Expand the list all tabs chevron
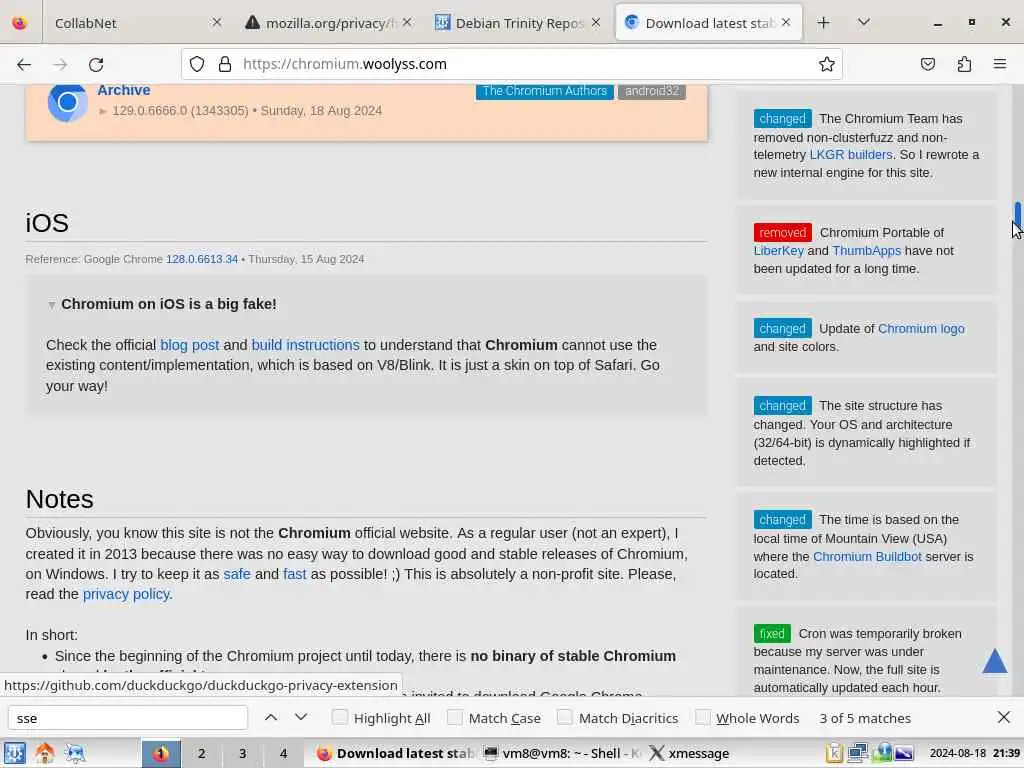This screenshot has height=768, width=1024. [863, 23]
